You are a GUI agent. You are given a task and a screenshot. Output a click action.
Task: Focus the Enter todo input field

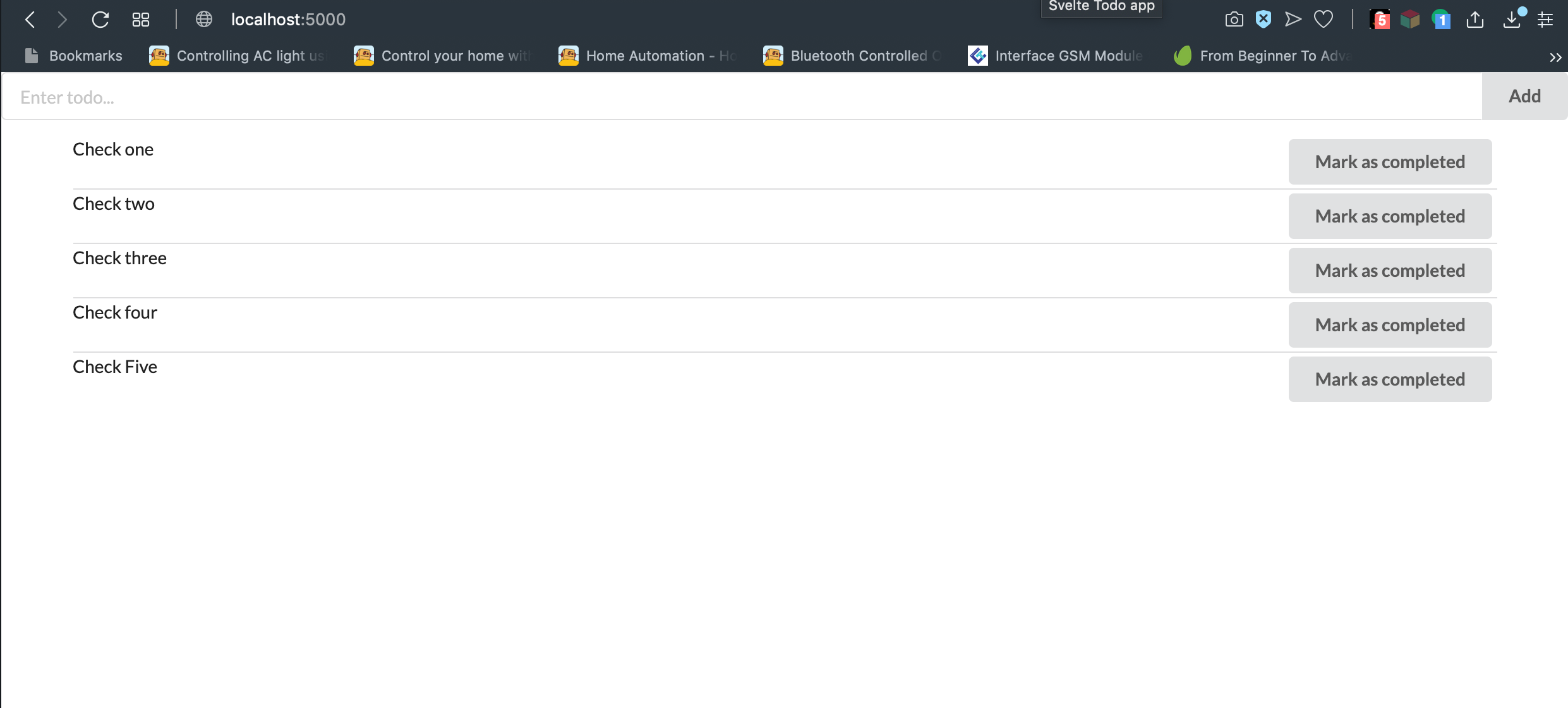tap(742, 97)
